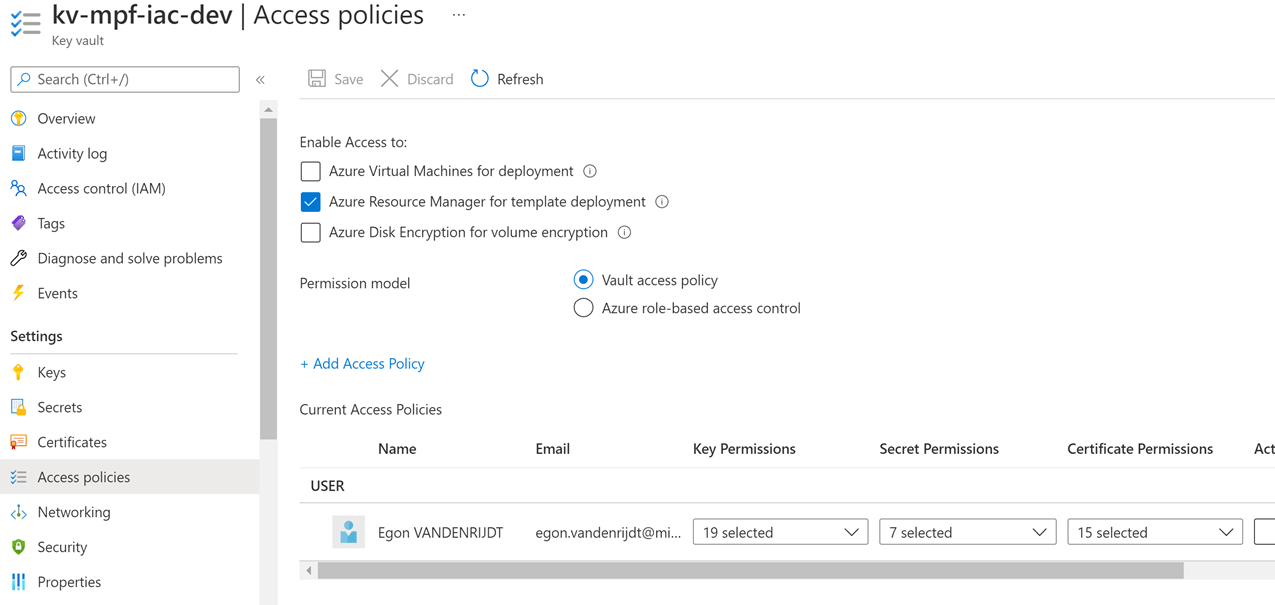This screenshot has width=1275, height=605.
Task: Collapse the sidebar with double chevron
Action: click(260, 80)
